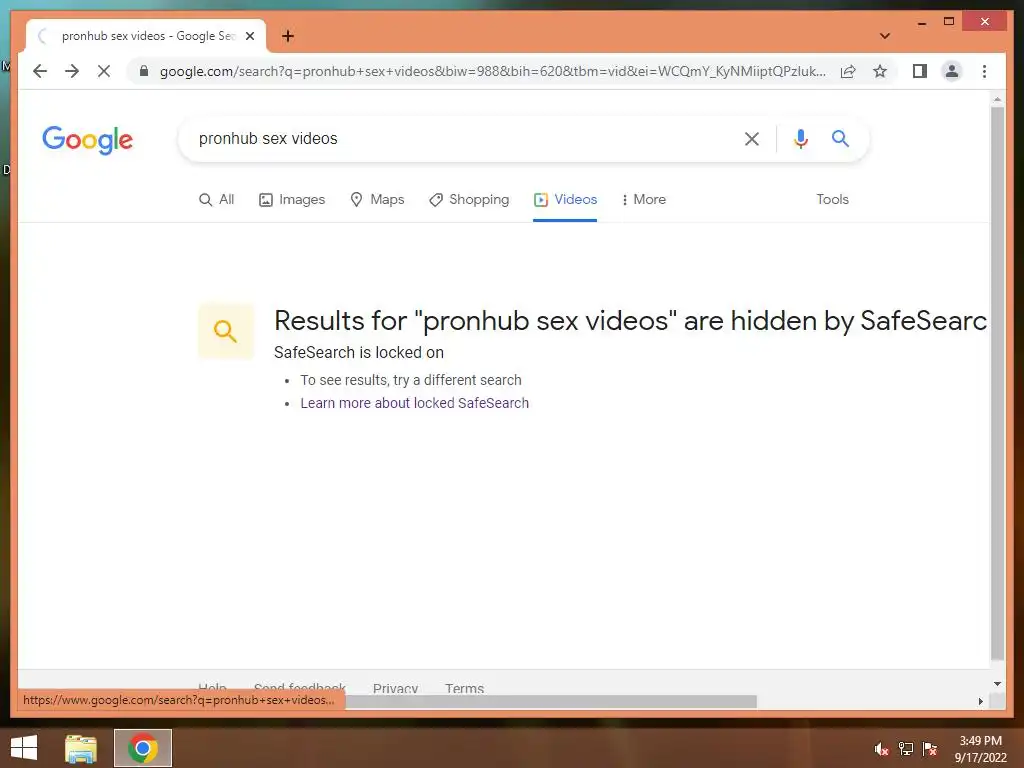Submit search with magnifier button
The height and width of the screenshot is (768, 1024).
840,138
